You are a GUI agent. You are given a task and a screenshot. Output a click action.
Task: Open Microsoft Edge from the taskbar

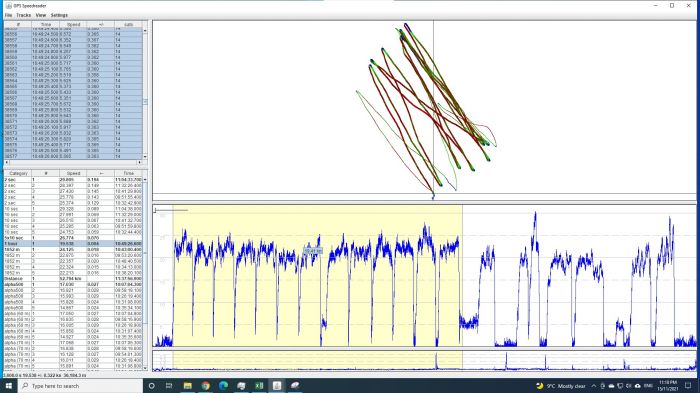pos(223,385)
